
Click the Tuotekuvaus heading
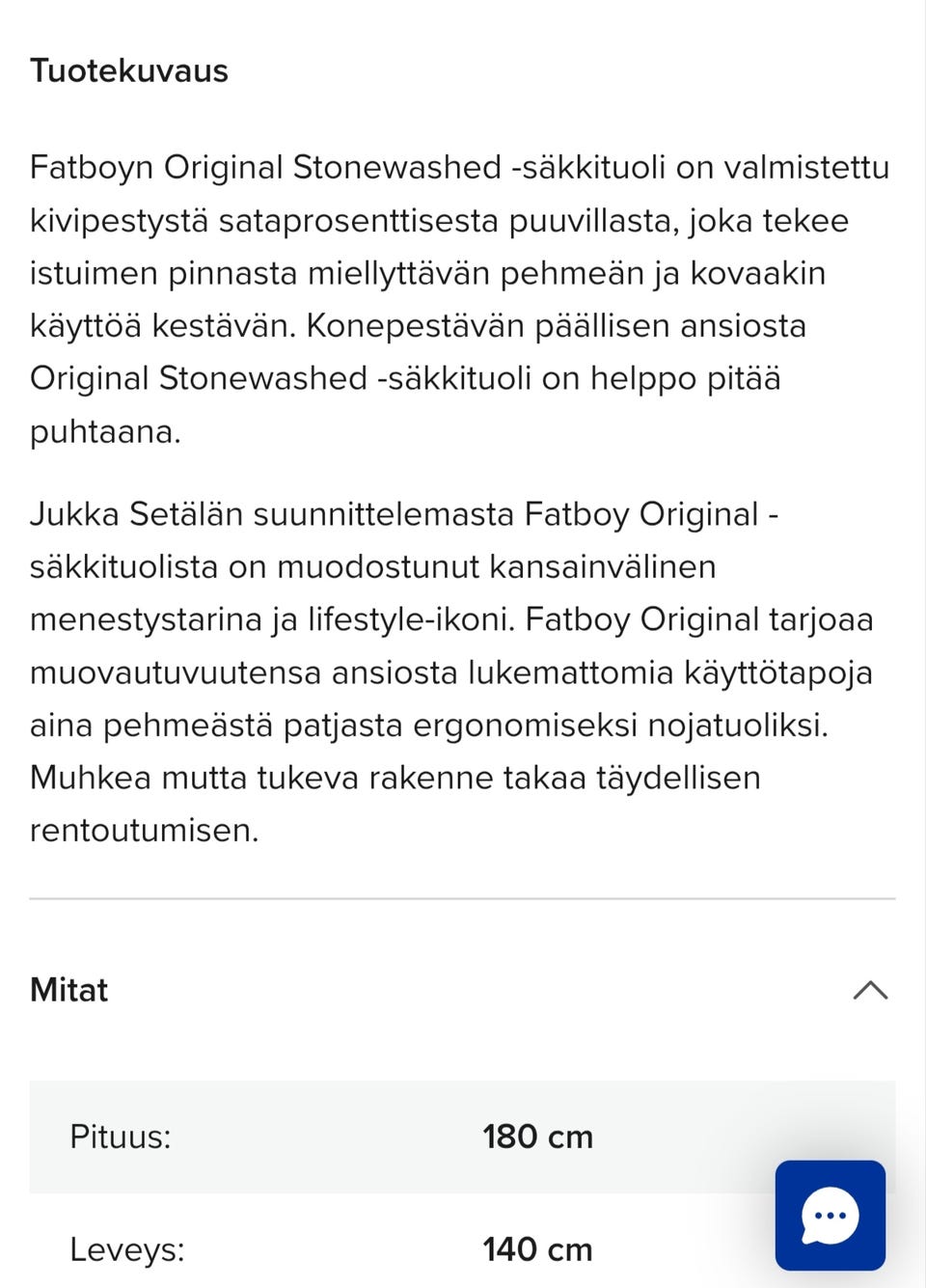[129, 69]
